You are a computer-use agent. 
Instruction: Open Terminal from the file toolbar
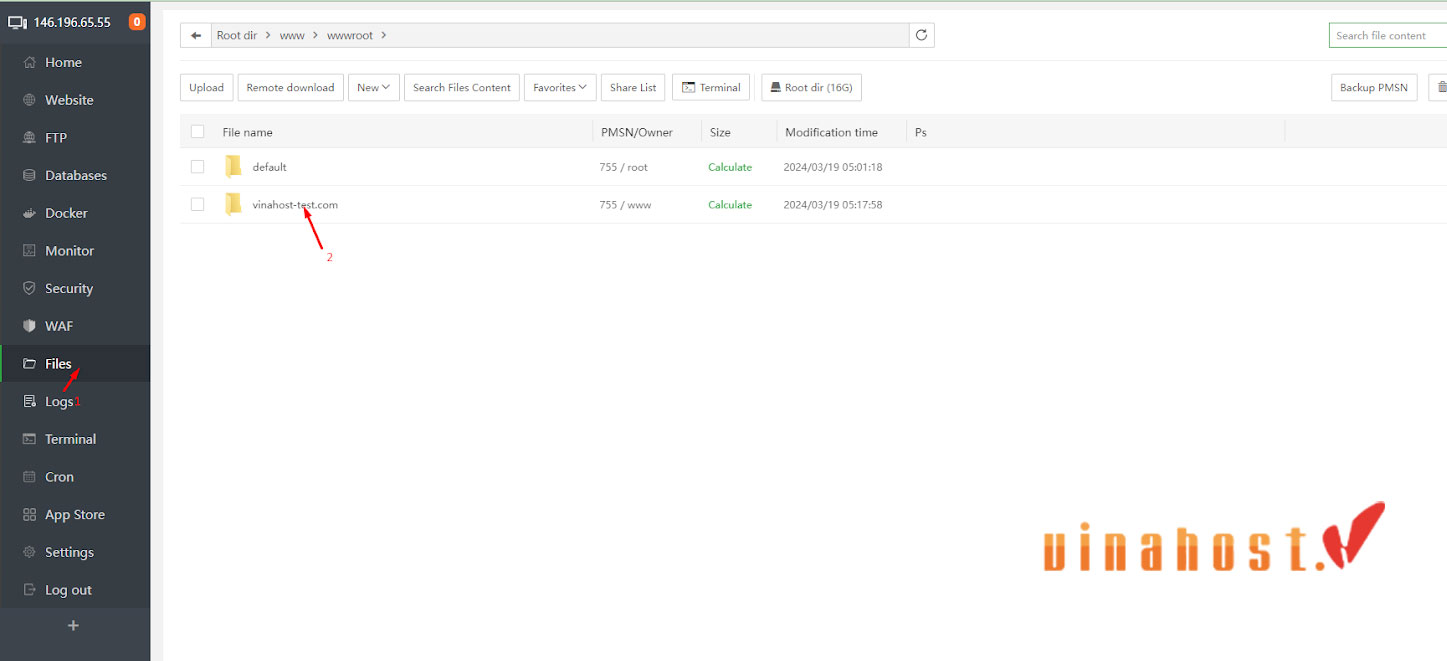click(x=711, y=88)
